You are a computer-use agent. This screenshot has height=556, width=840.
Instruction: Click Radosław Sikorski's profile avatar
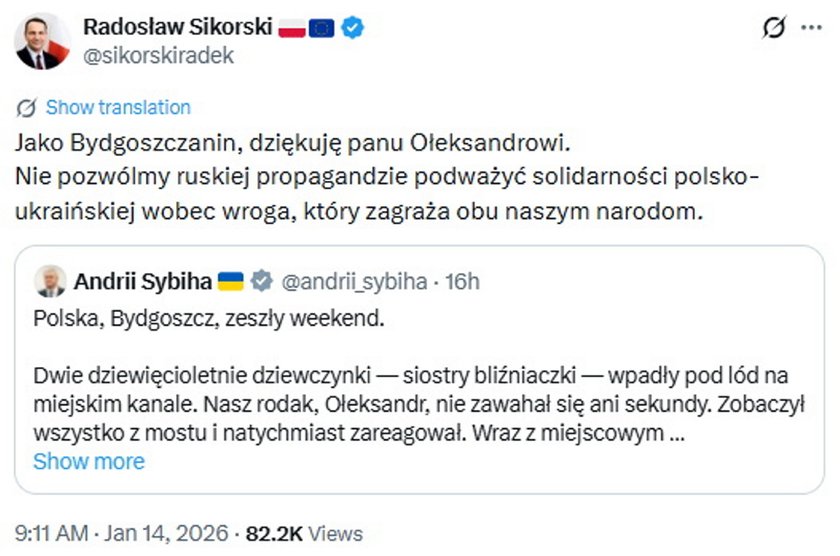[43, 41]
